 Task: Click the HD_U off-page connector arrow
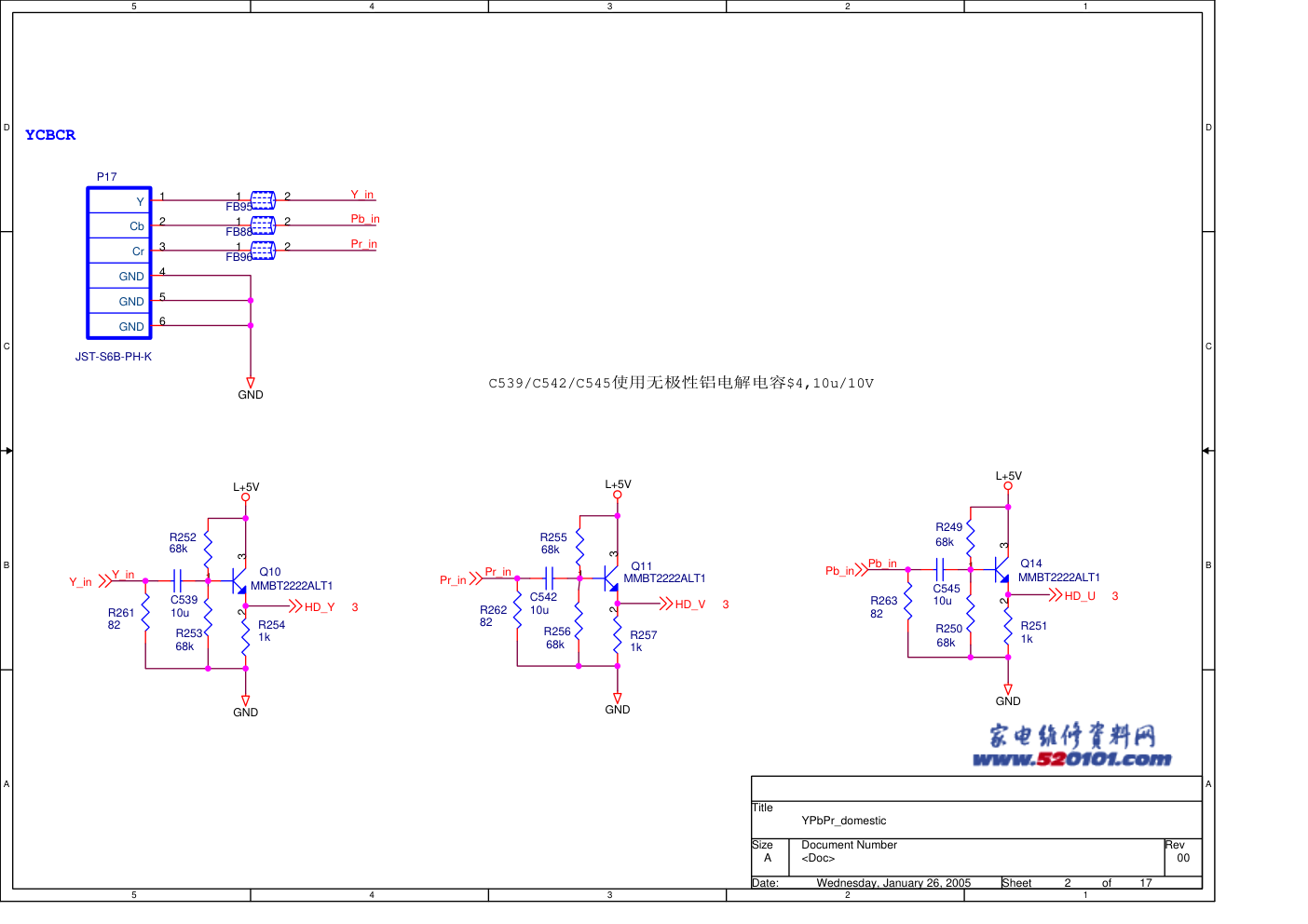pos(1056,595)
